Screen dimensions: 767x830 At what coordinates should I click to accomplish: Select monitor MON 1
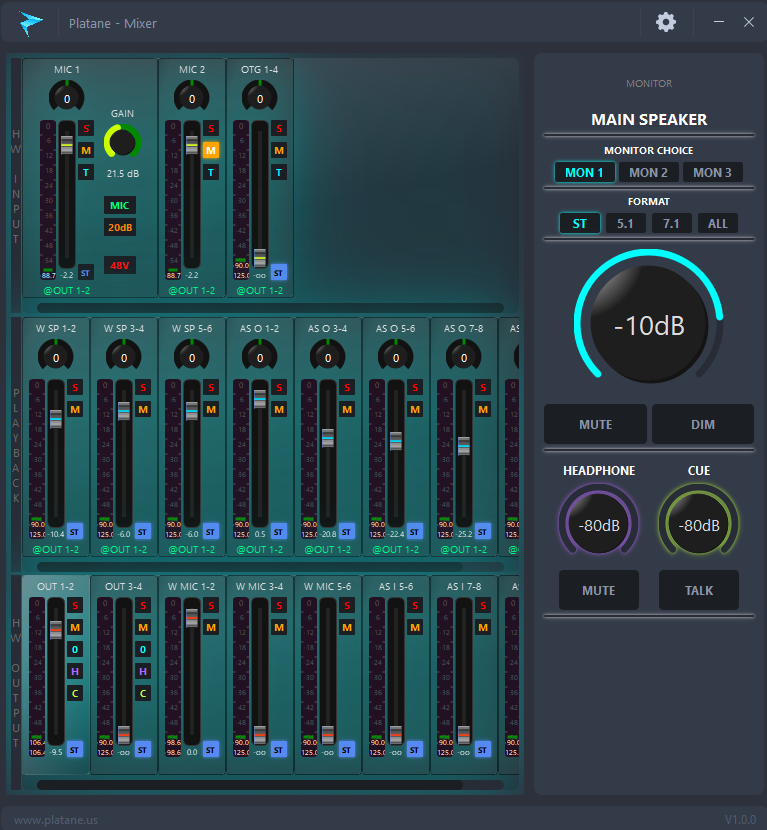[584, 173]
